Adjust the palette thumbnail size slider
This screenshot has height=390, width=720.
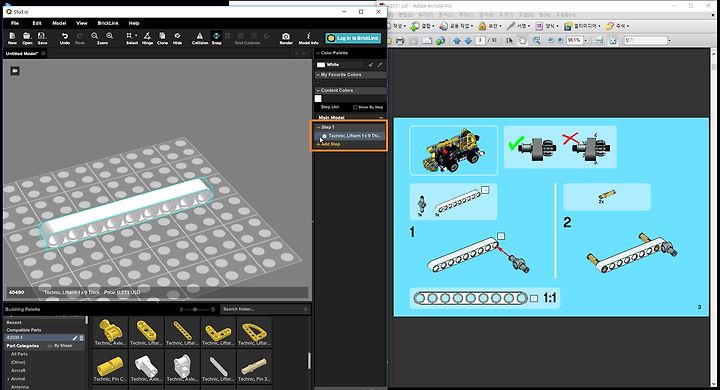(x=195, y=310)
